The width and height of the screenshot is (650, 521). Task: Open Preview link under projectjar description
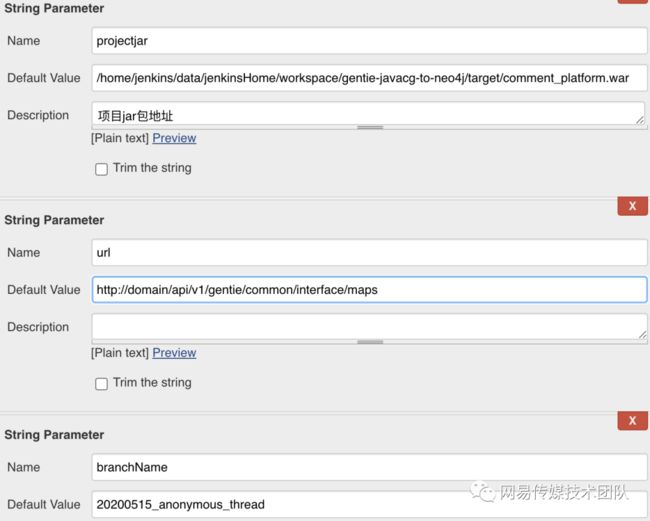pyautogui.click(x=174, y=138)
